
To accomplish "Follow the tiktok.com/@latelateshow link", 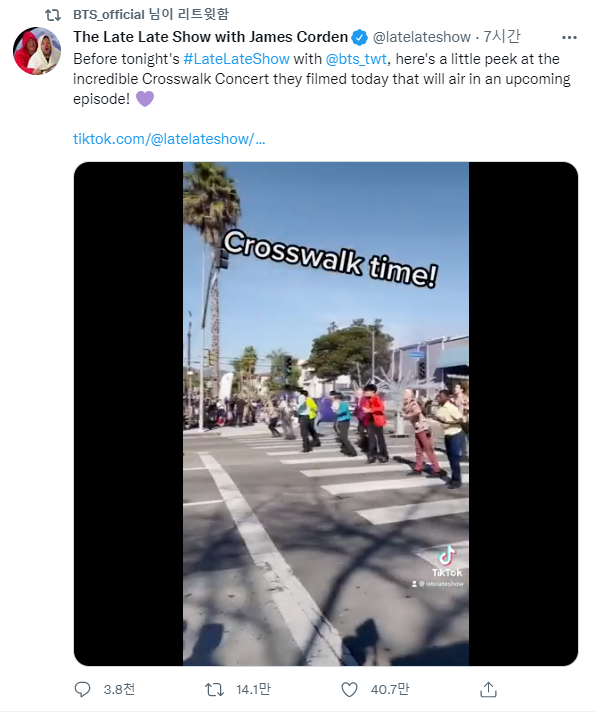I will pos(169,139).
